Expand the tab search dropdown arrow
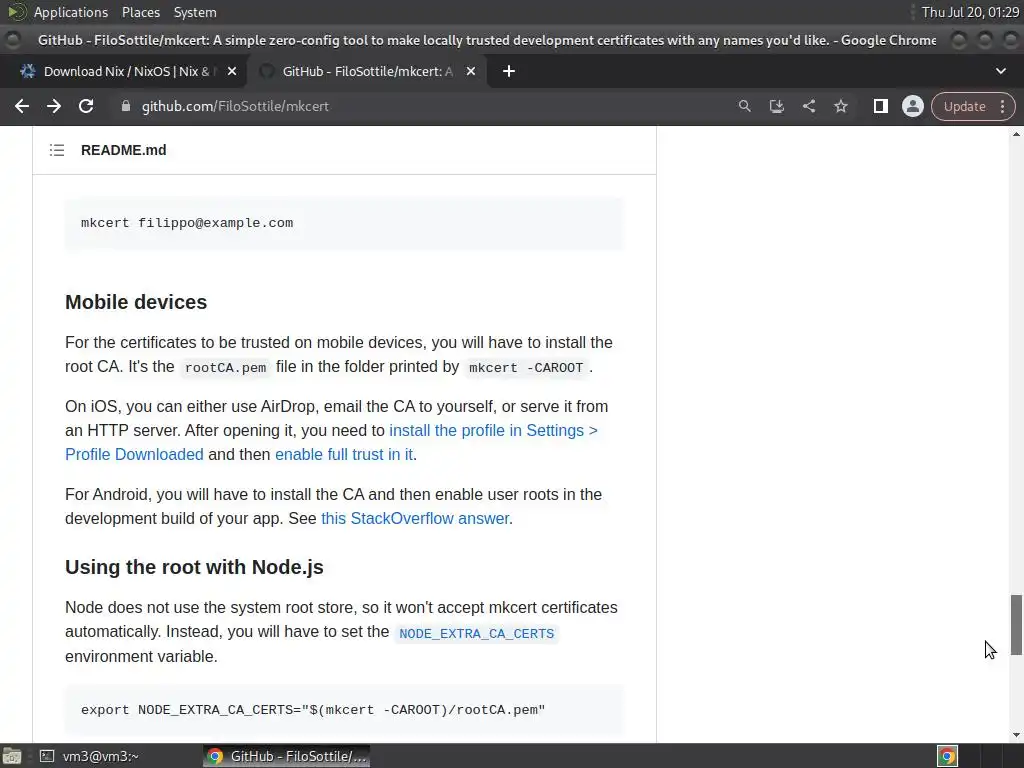Viewport: 1024px width, 768px height. 1000,71
